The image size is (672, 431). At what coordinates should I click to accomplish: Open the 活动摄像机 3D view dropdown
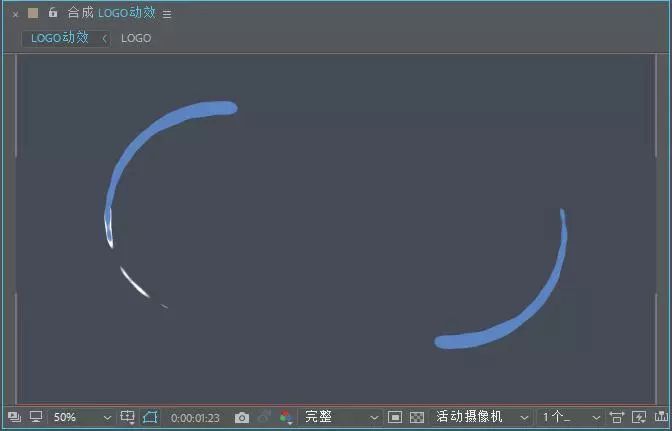(481, 417)
